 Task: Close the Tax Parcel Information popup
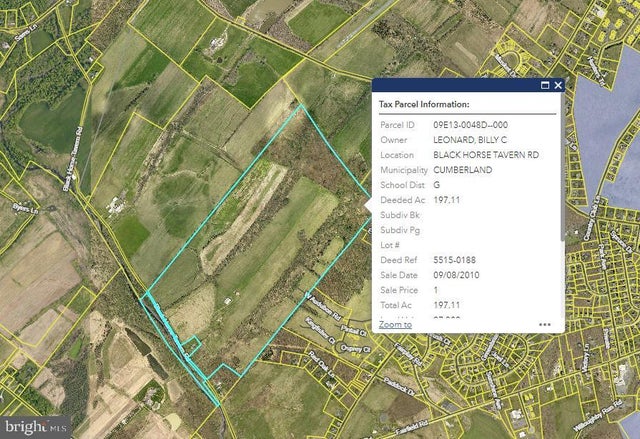click(558, 85)
